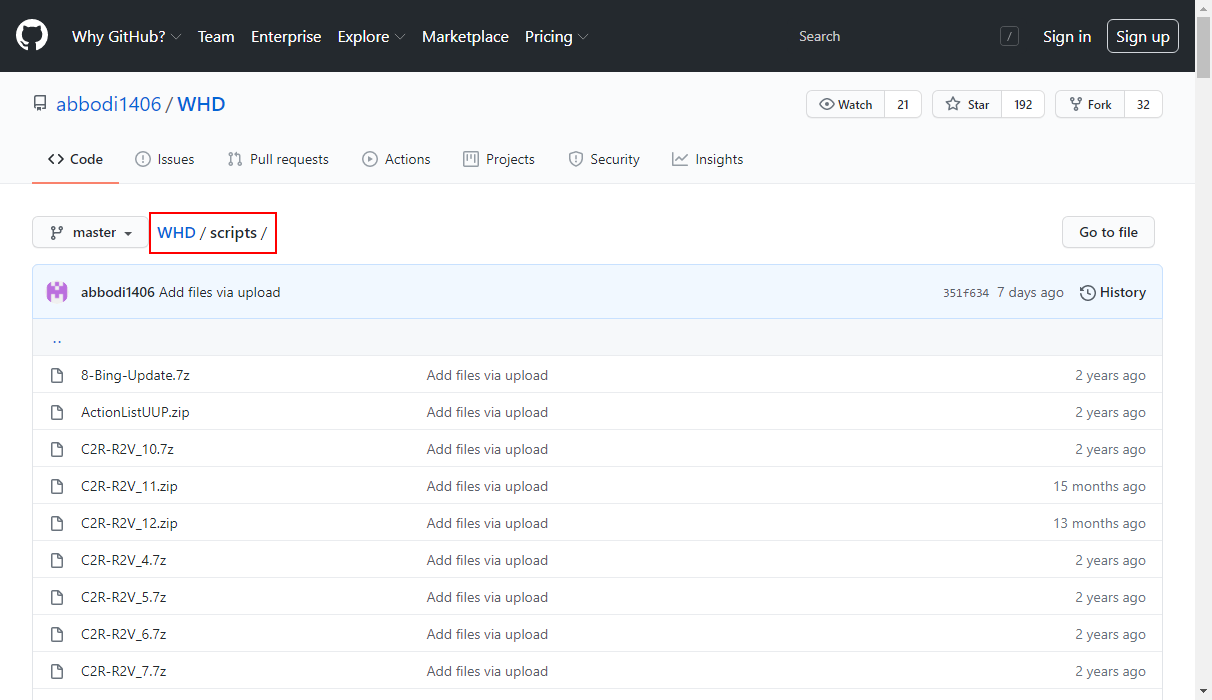This screenshot has height=700, width=1212.
Task: Click commit message in the 8-Bing-Update.7z row
Action: point(487,375)
